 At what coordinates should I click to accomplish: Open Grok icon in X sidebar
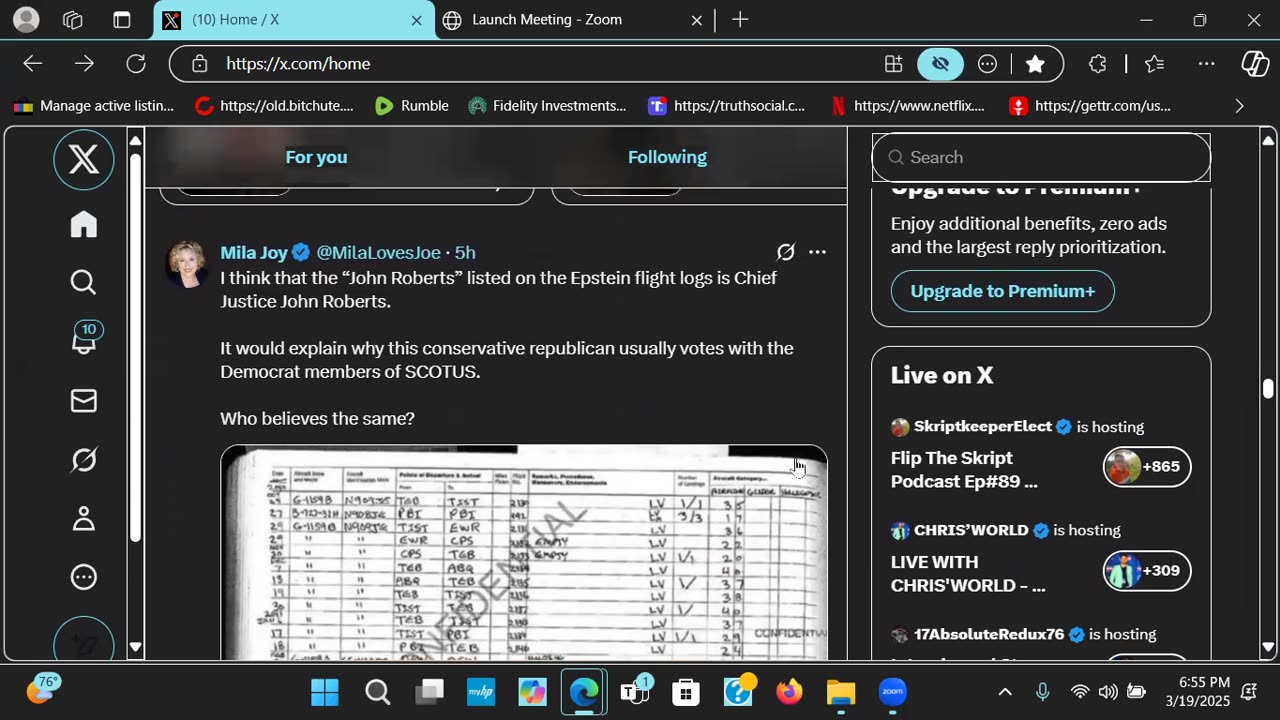click(84, 459)
